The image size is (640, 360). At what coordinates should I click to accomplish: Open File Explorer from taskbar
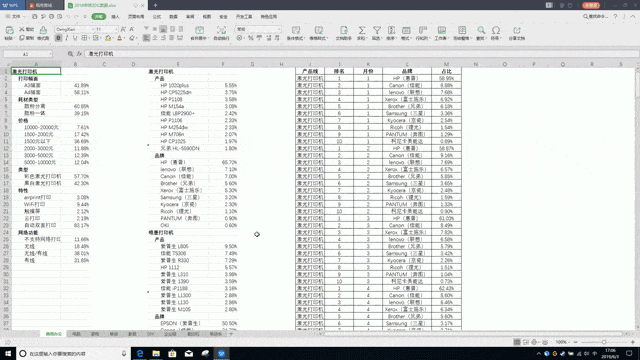pyautogui.click(x=156, y=353)
